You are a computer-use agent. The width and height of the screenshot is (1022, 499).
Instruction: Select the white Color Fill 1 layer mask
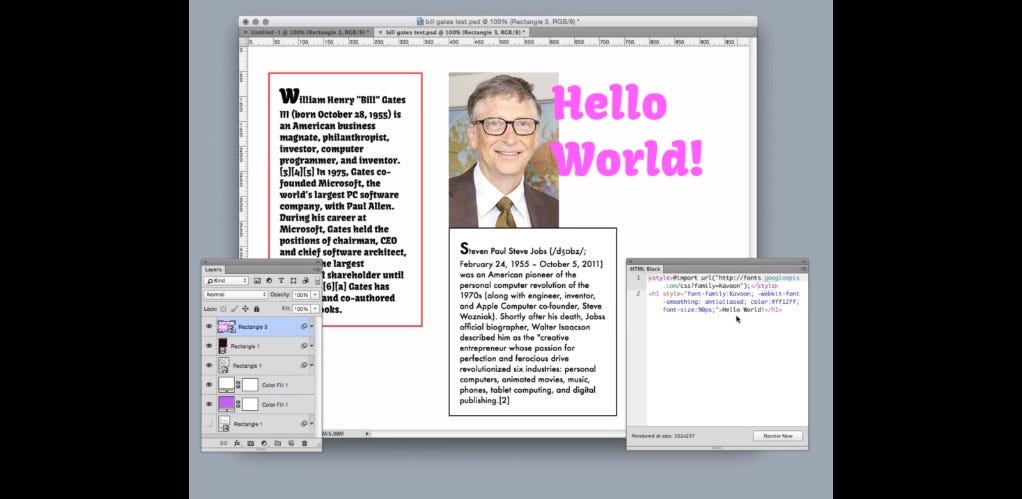pyautogui.click(x=250, y=385)
